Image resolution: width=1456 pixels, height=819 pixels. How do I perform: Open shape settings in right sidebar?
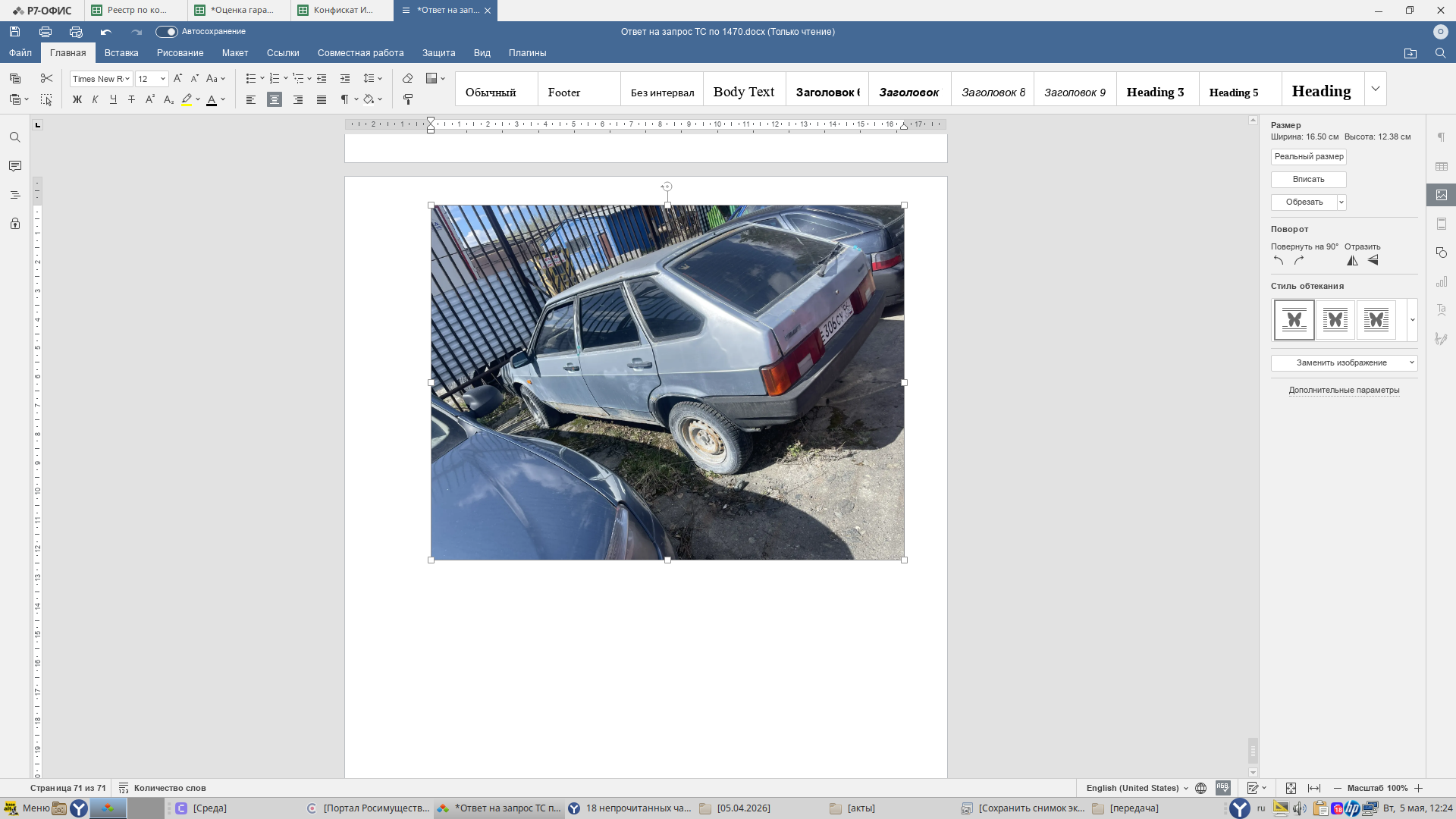point(1442,253)
